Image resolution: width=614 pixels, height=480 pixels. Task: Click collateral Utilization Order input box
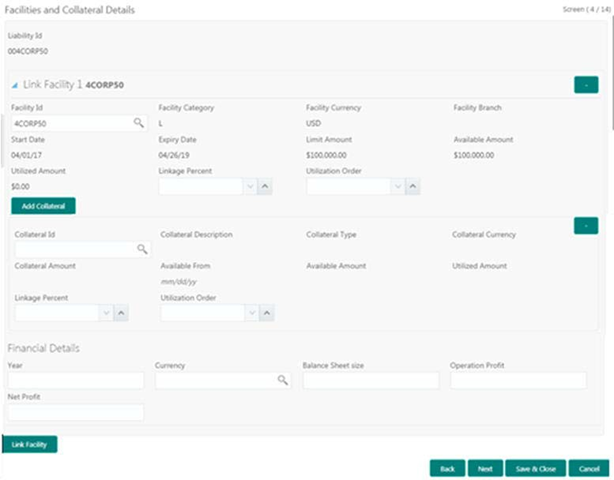point(203,313)
